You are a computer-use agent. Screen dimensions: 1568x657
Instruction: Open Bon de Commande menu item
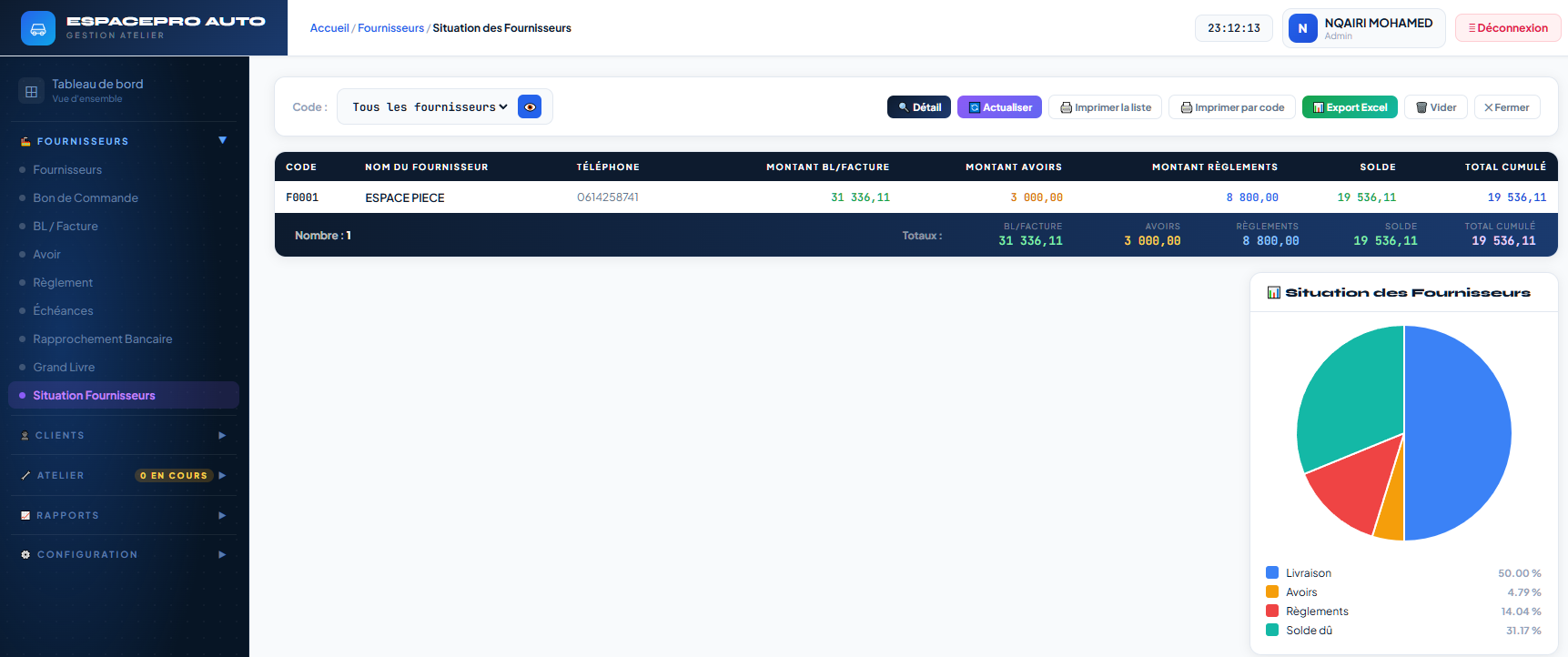(86, 197)
